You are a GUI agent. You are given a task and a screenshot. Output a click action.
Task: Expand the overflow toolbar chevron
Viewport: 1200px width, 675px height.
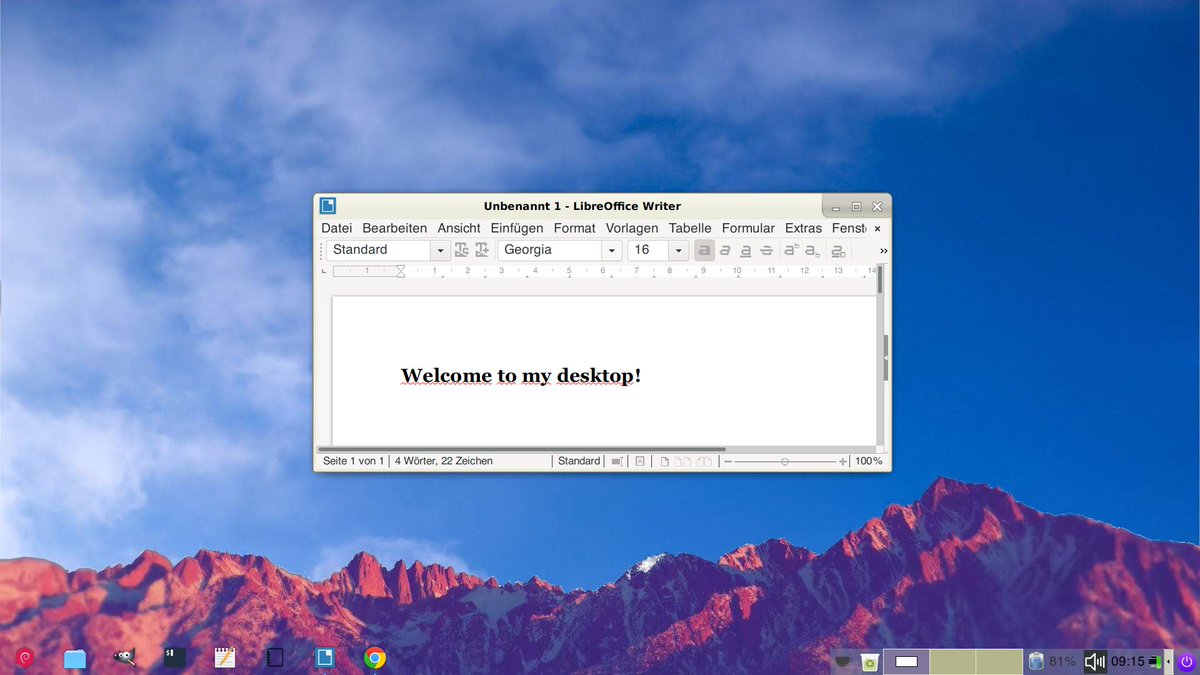coord(882,250)
